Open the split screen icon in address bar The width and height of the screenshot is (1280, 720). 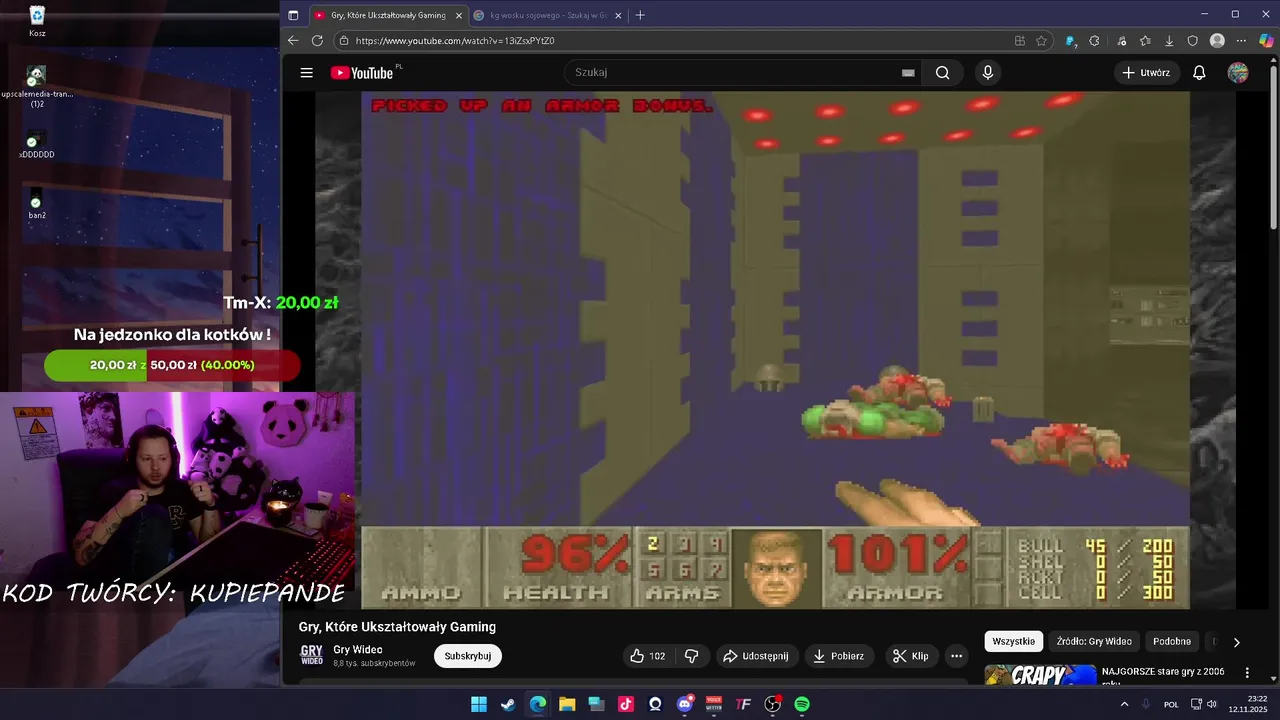1019,41
